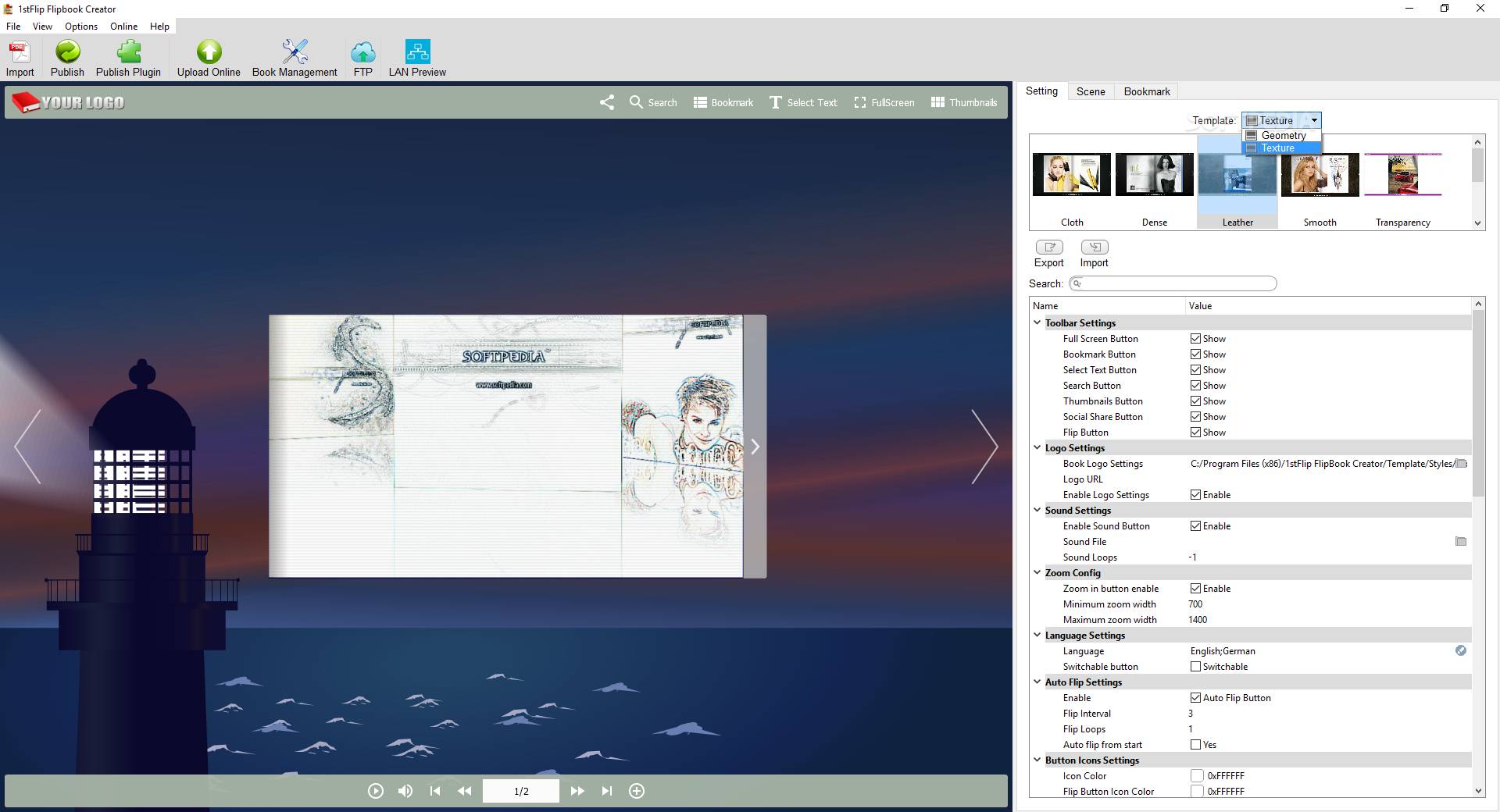Choose Texture from template list

pos(1281,148)
